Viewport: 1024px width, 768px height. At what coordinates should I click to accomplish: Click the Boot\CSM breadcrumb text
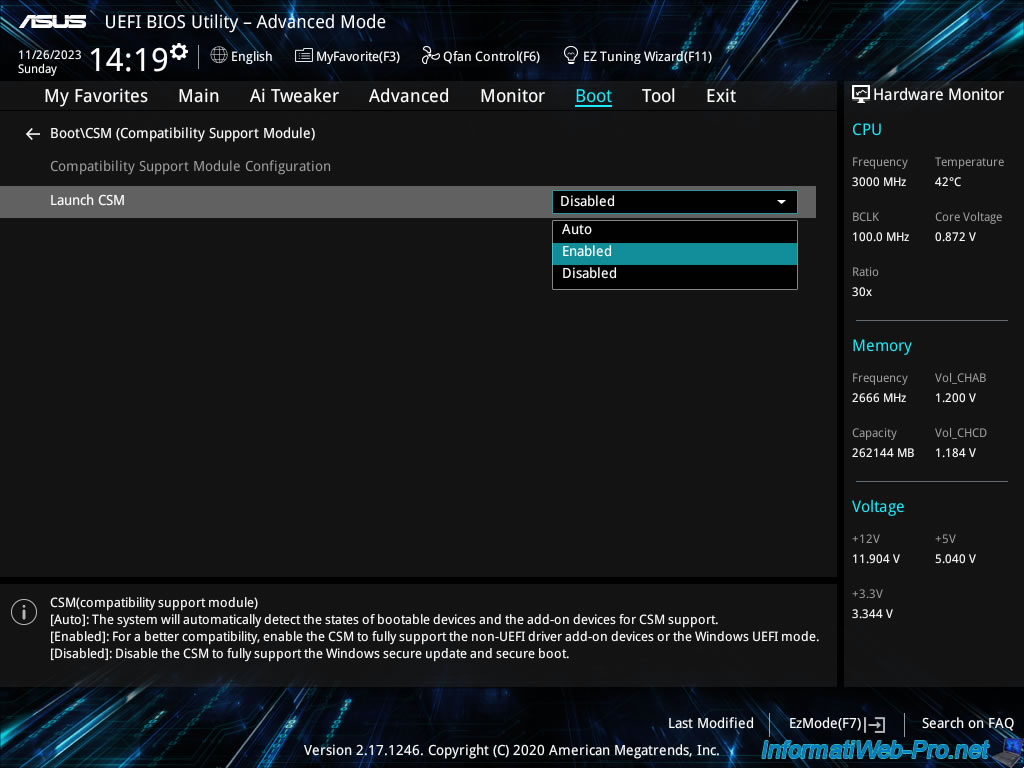(x=183, y=134)
